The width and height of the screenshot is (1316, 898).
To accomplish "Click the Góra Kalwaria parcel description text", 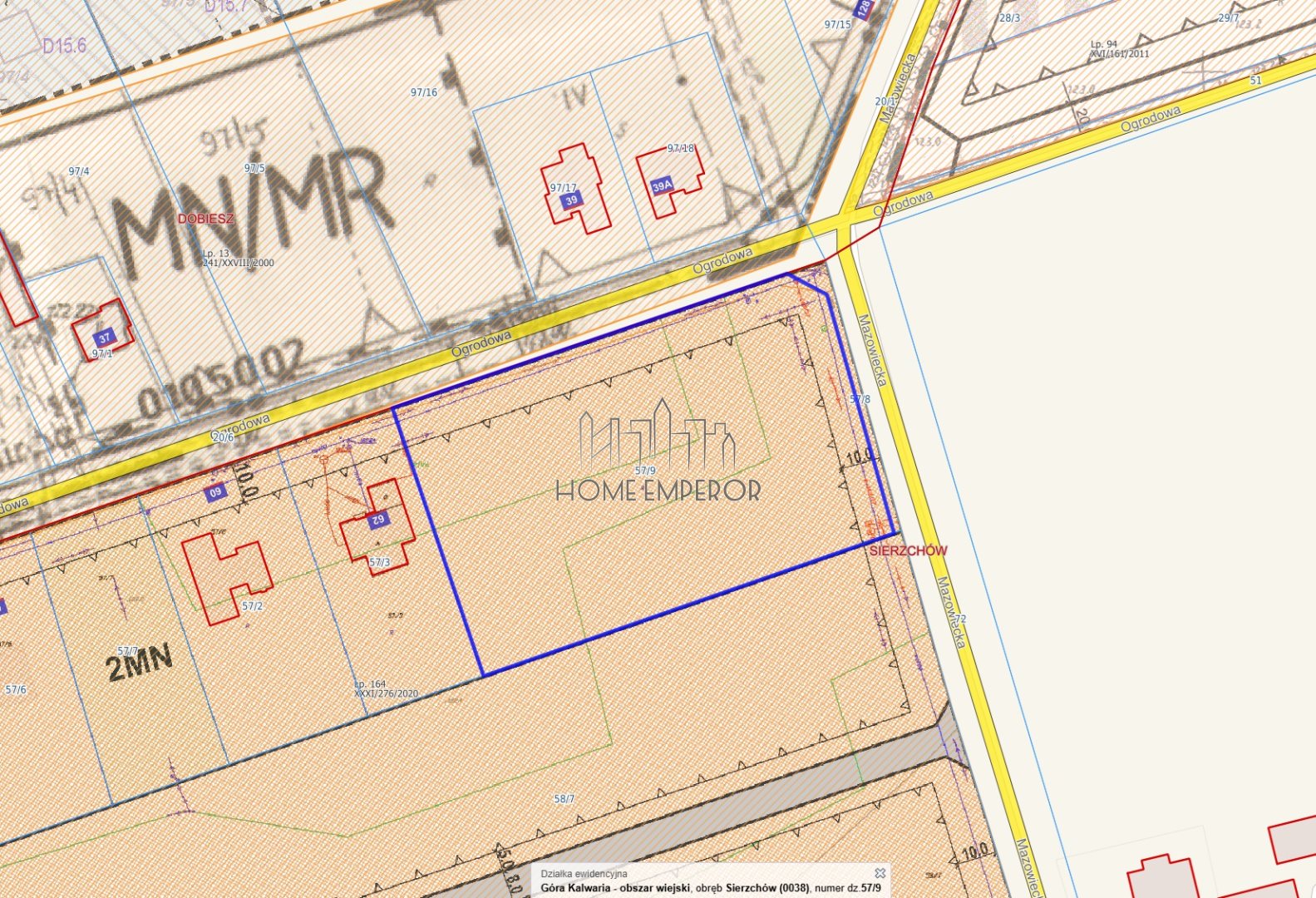I will (710, 888).
